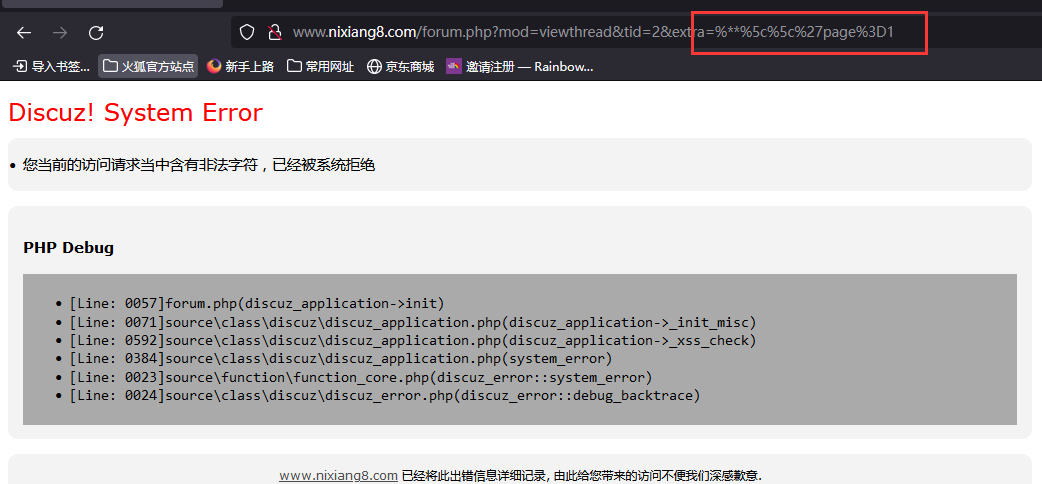Click the Line 0592 _xss_check trace entry

click(x=413, y=340)
